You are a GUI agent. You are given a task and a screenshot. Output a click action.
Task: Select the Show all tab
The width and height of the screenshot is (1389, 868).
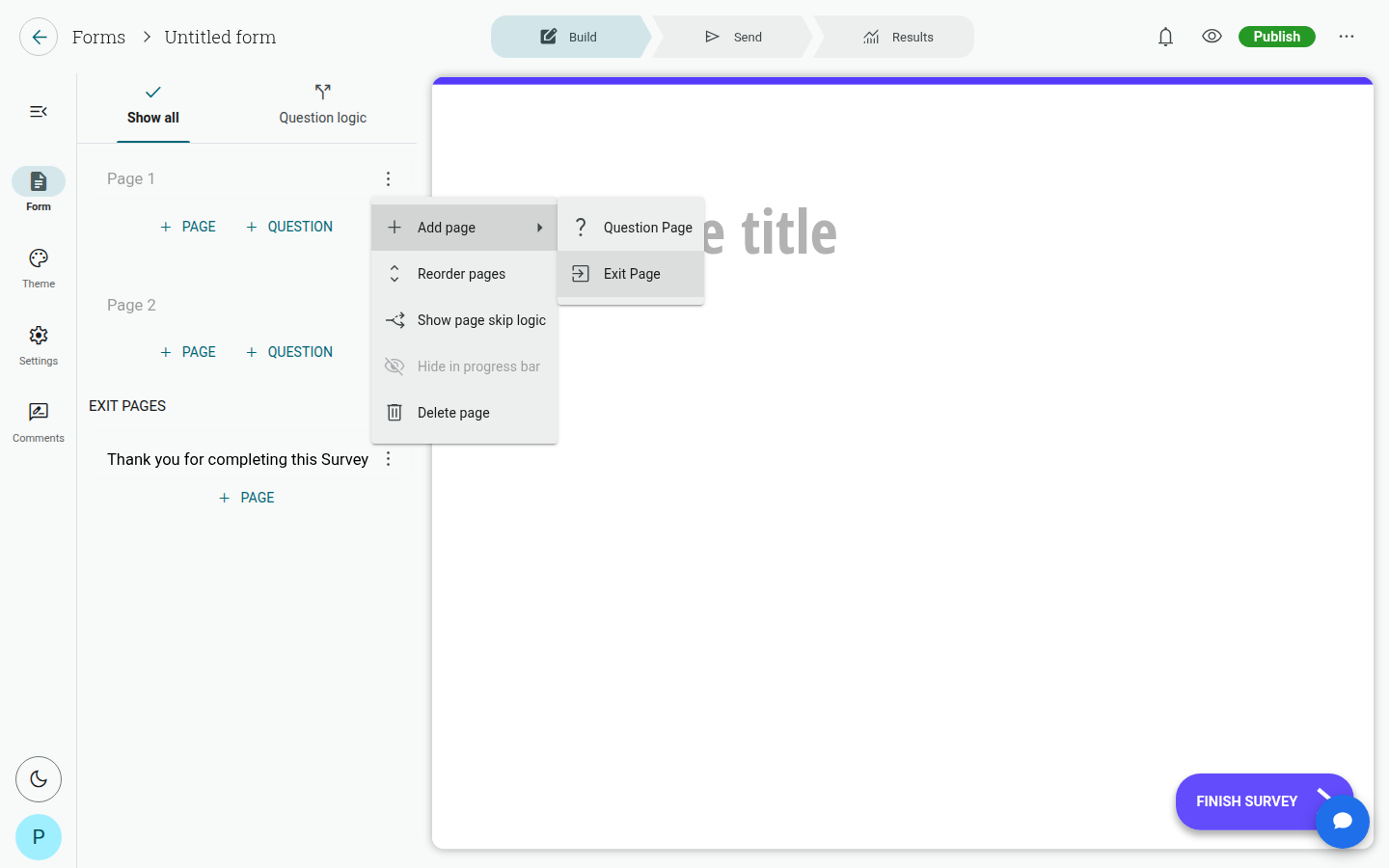pos(153,106)
